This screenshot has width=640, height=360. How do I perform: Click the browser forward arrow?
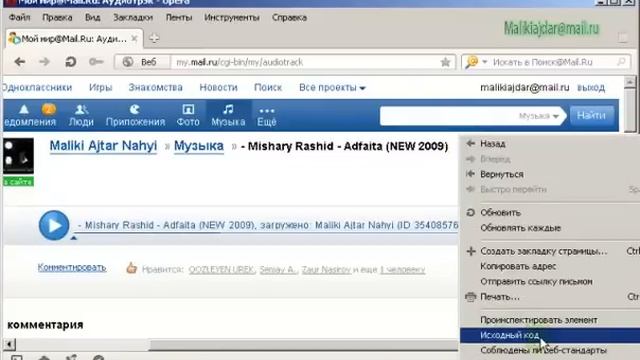(x=44, y=62)
